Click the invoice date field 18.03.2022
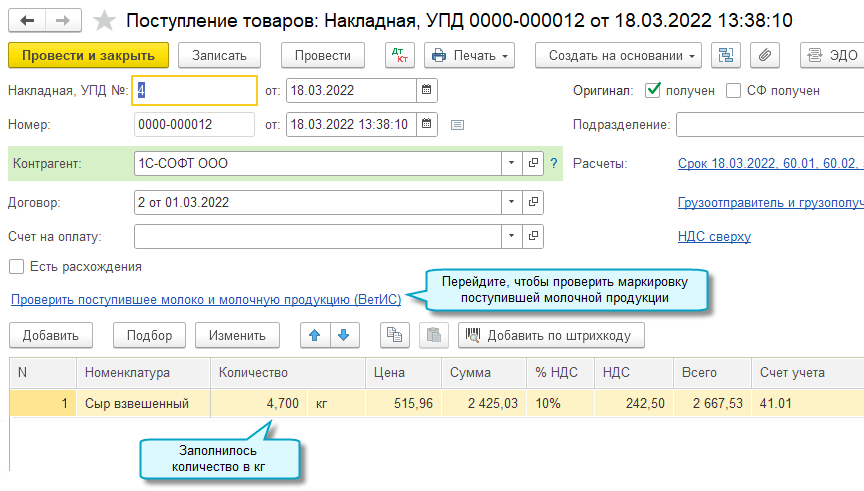 click(351, 90)
